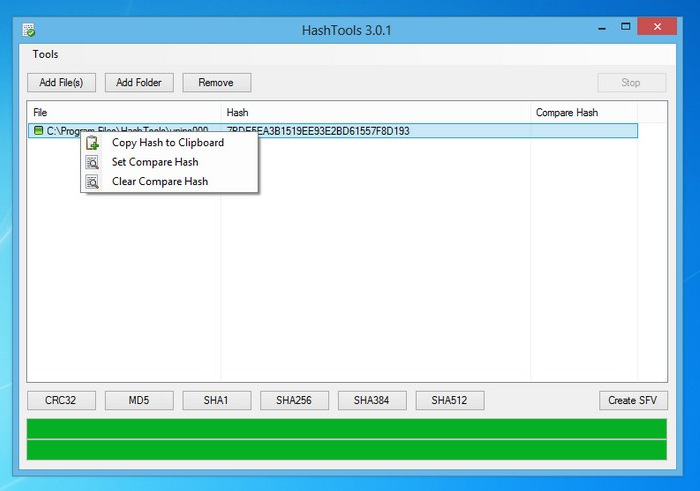This screenshot has height=491, width=700.
Task: Click the Add Folder button
Action: [x=139, y=83]
